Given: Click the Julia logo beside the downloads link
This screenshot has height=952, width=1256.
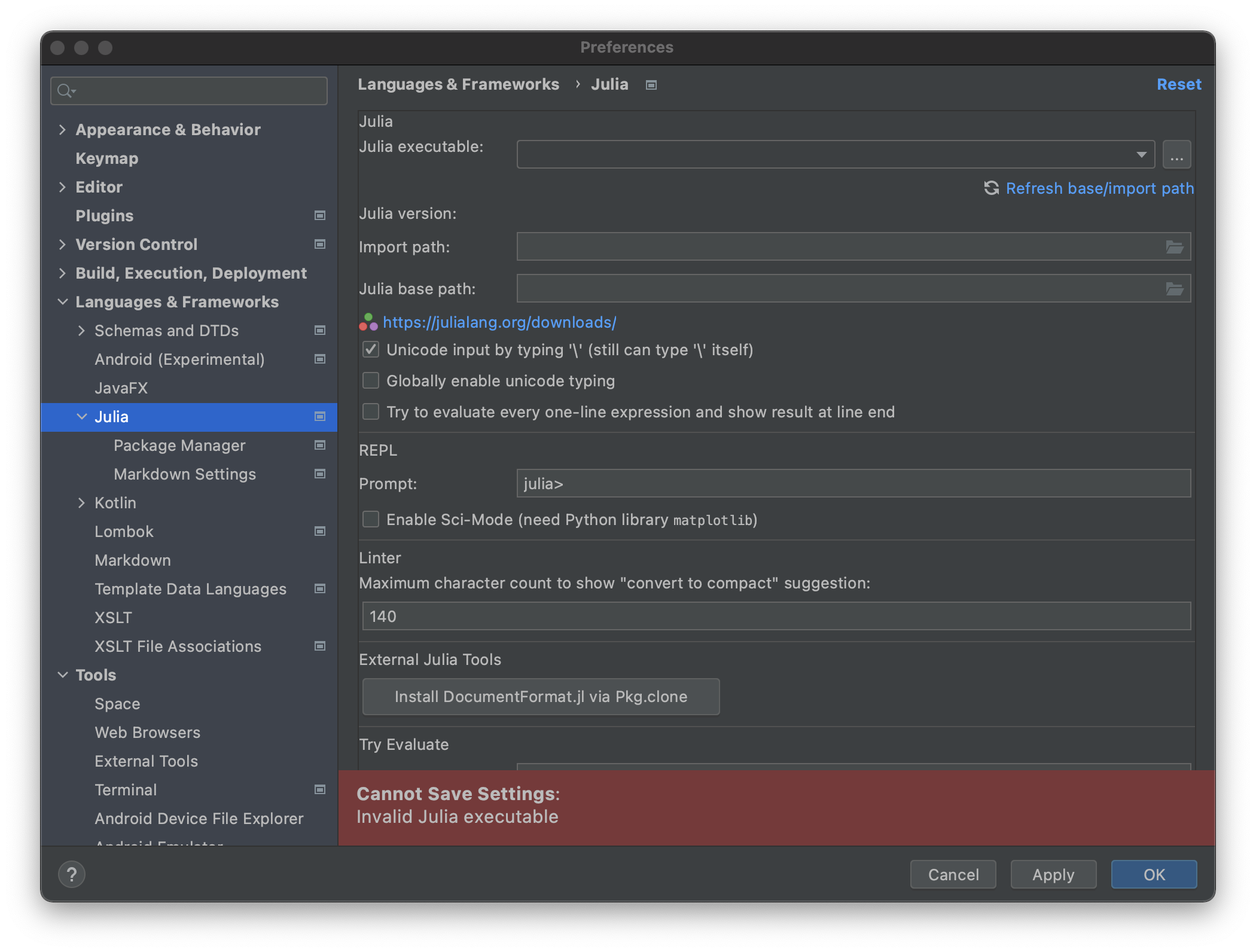Looking at the screenshot, I should pos(368,322).
